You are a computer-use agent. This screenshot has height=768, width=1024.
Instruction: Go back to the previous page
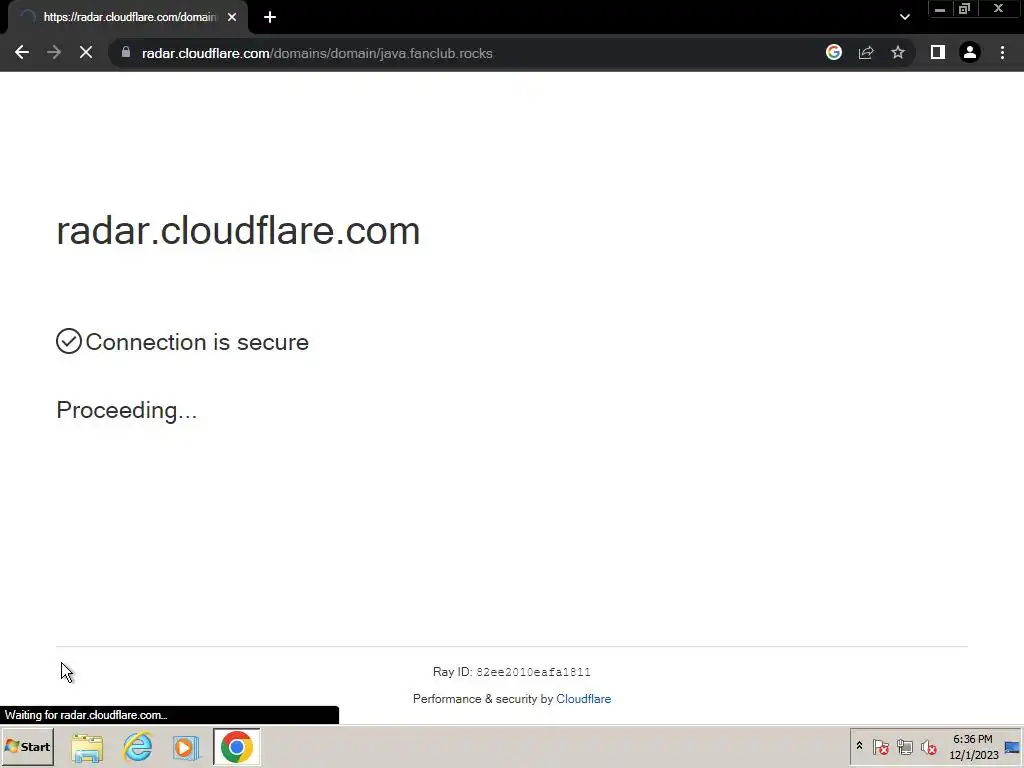tap(22, 53)
